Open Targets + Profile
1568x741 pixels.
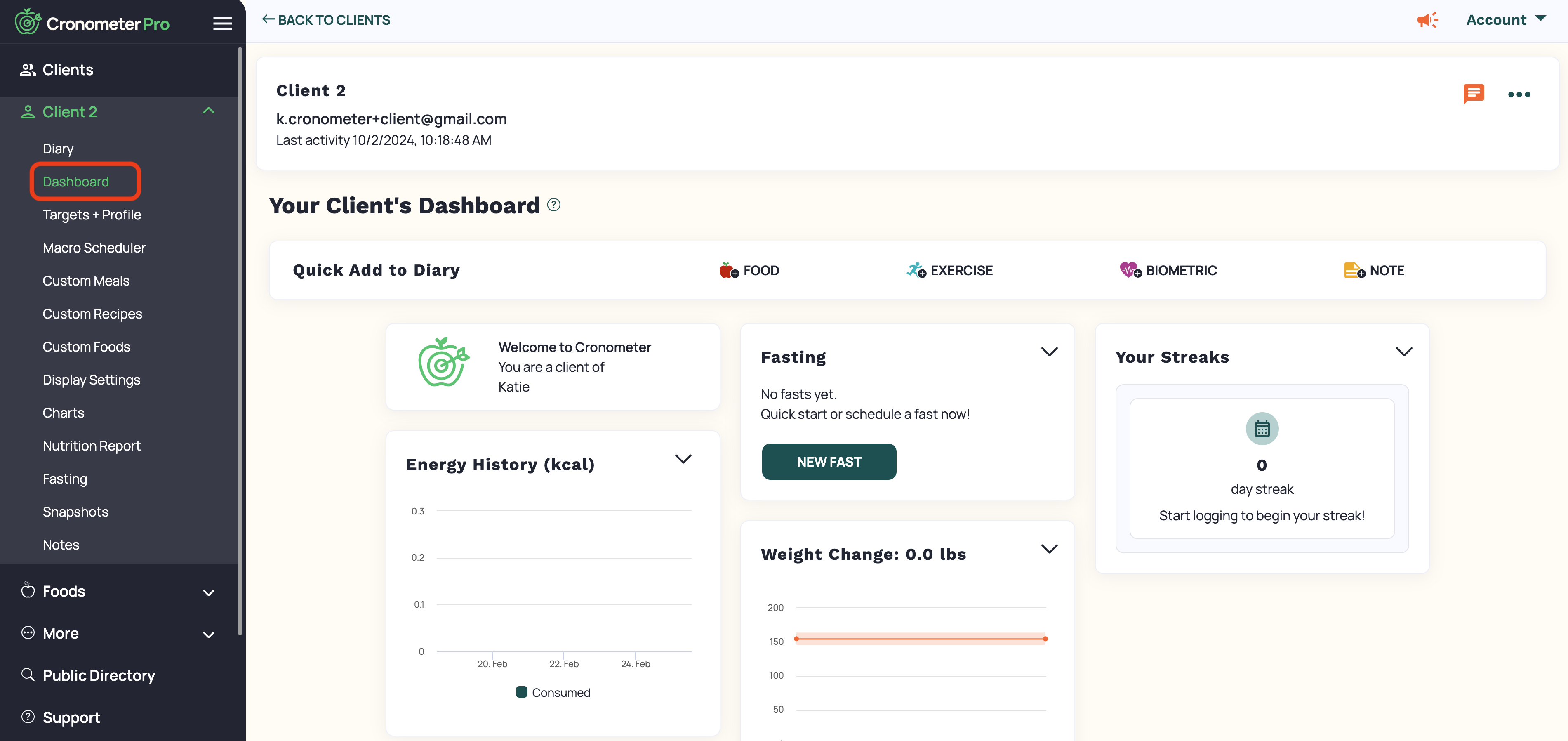pos(91,215)
